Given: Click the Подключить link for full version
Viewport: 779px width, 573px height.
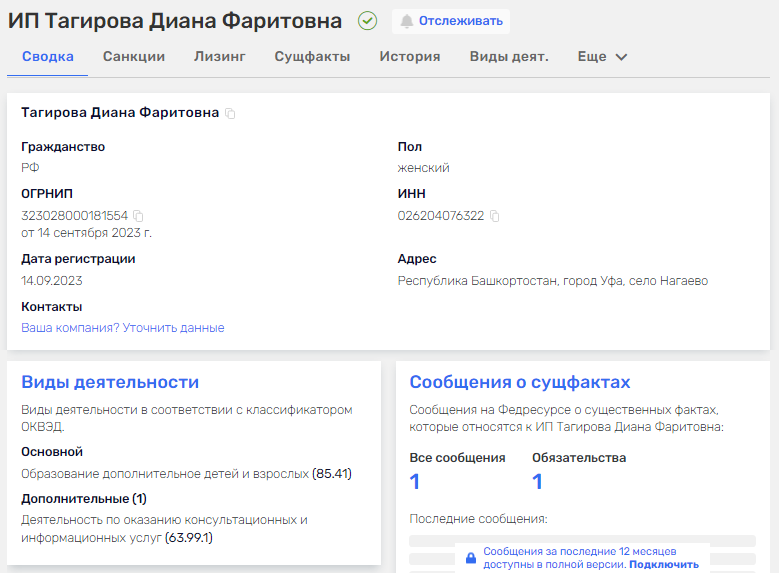Looking at the screenshot, I should click(664, 565).
